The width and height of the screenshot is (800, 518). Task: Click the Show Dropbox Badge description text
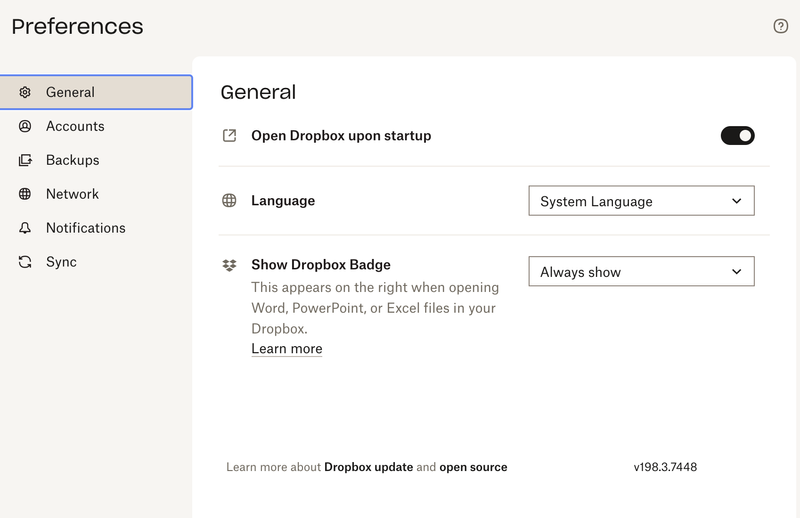374,308
